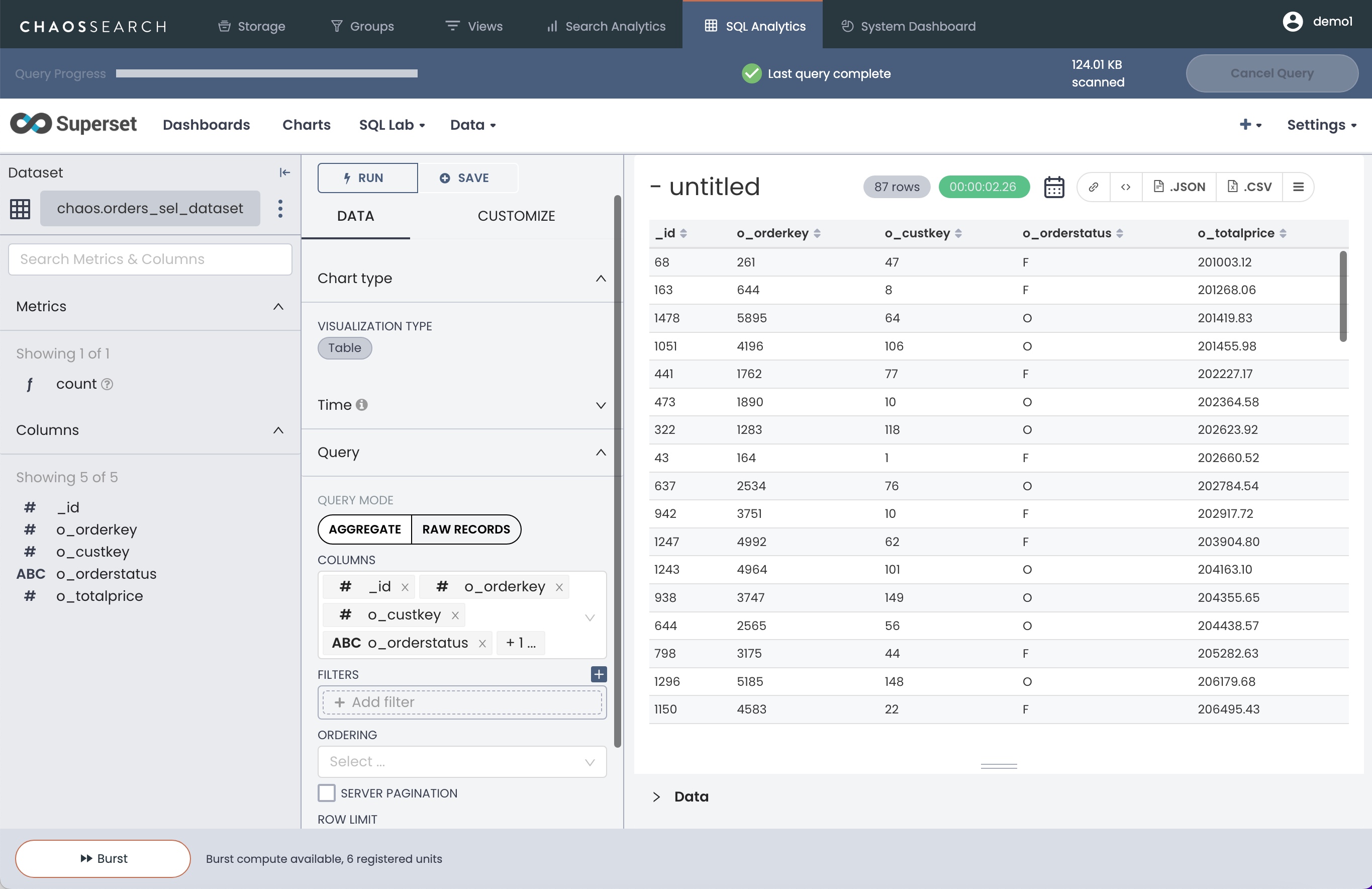The image size is (1372, 889).
Task: Open the Settings dropdown menu
Action: (x=1321, y=125)
